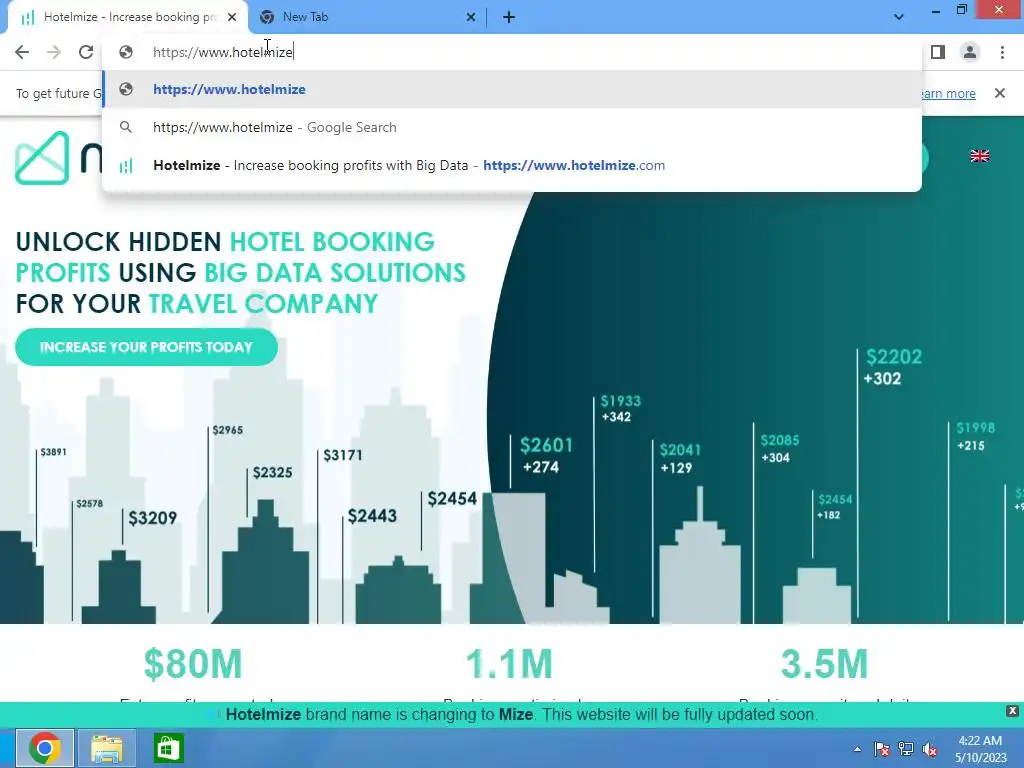Click Increase Your Profits Today button
Image resolution: width=1024 pixels, height=768 pixels.
pos(146,347)
